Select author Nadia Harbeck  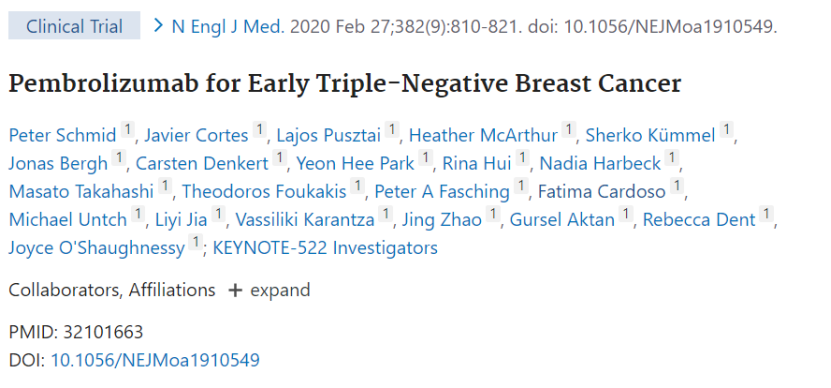(600, 164)
